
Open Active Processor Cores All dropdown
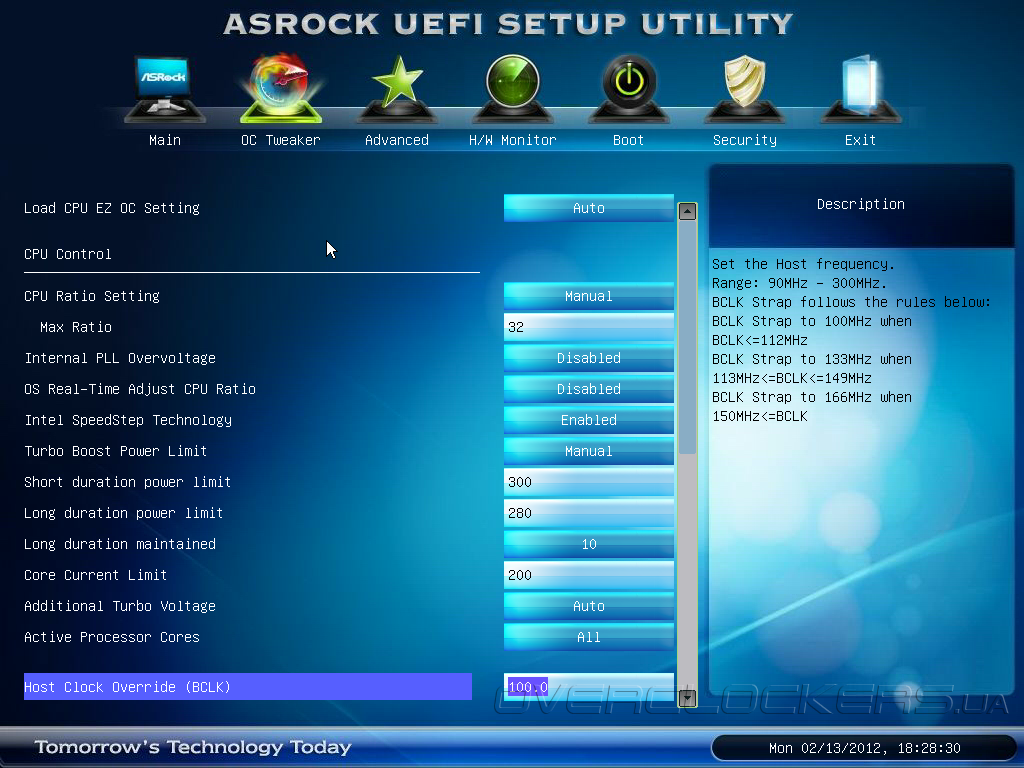(588, 637)
